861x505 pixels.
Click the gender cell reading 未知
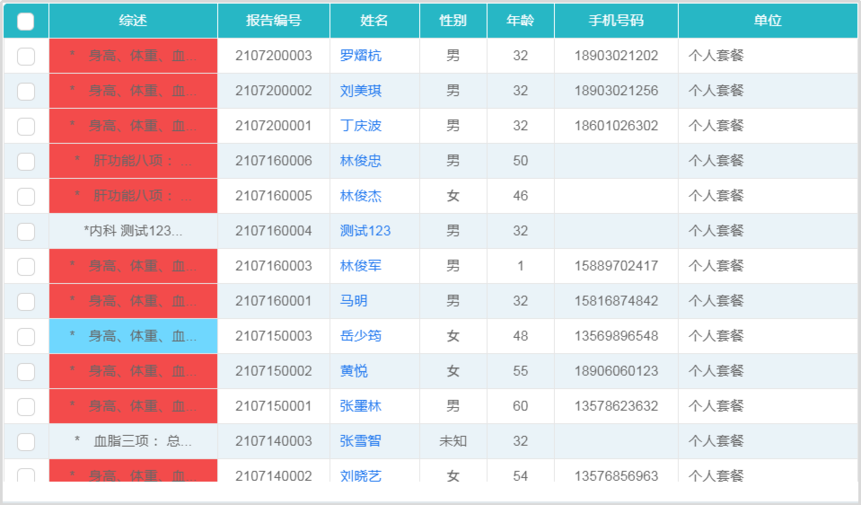click(x=453, y=441)
